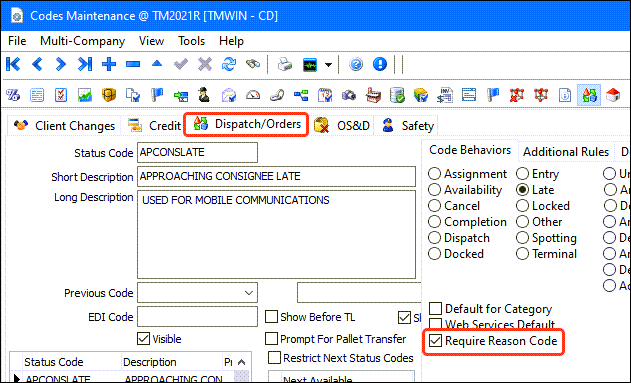The height and width of the screenshot is (383, 631).
Task: Open dropdown arrow beside monitor icon
Action: [x=328, y=65]
